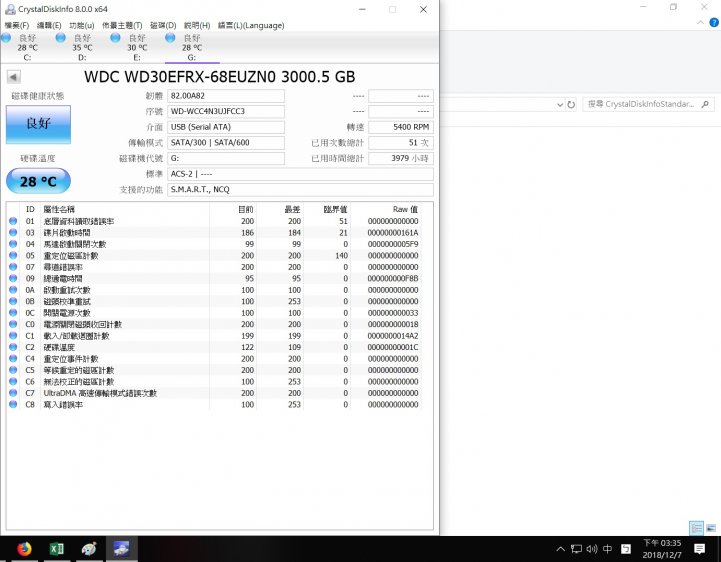Click the network icon in system tray
The width and height of the screenshot is (721, 562).
(x=576, y=549)
